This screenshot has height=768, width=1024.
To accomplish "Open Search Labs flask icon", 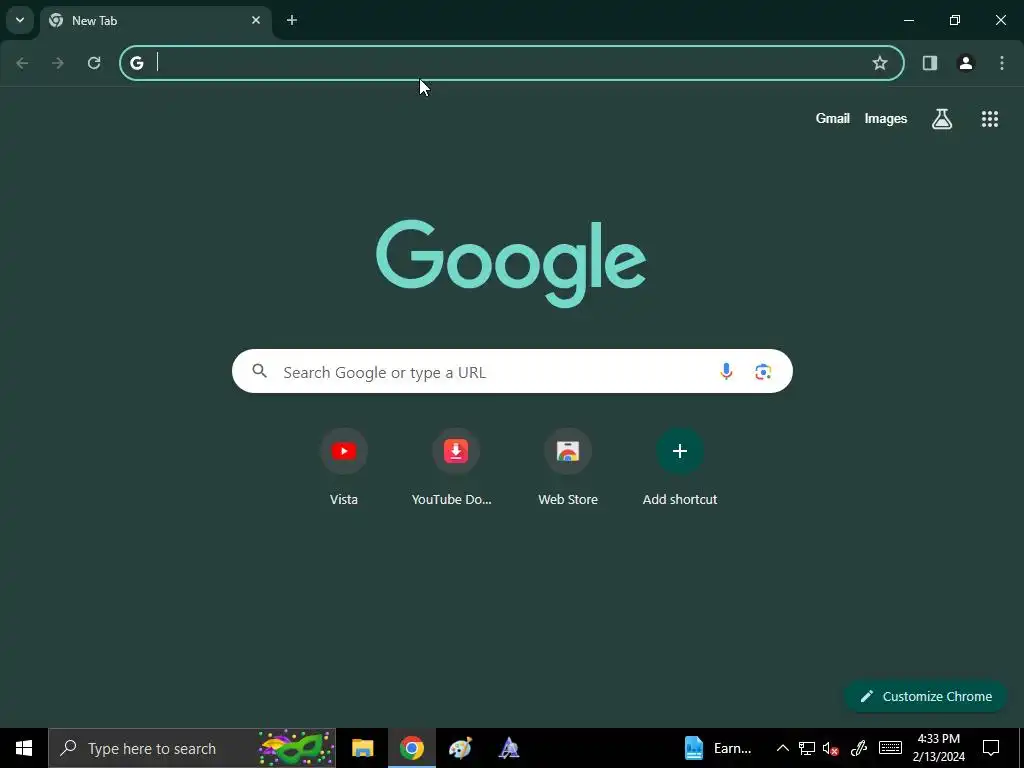I will click(942, 119).
